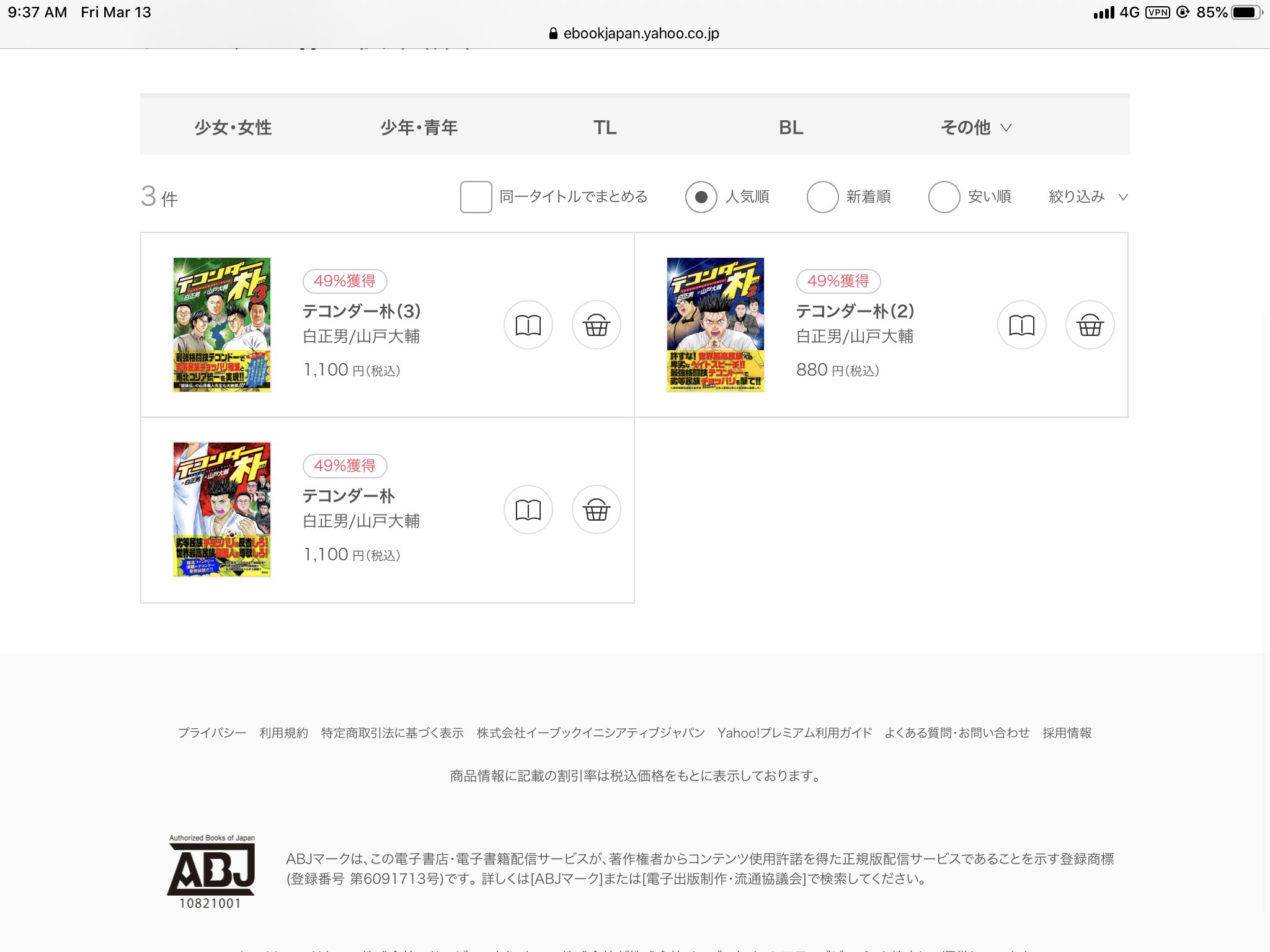Switch to BL category tab
The width and height of the screenshot is (1270, 952).
click(x=791, y=128)
